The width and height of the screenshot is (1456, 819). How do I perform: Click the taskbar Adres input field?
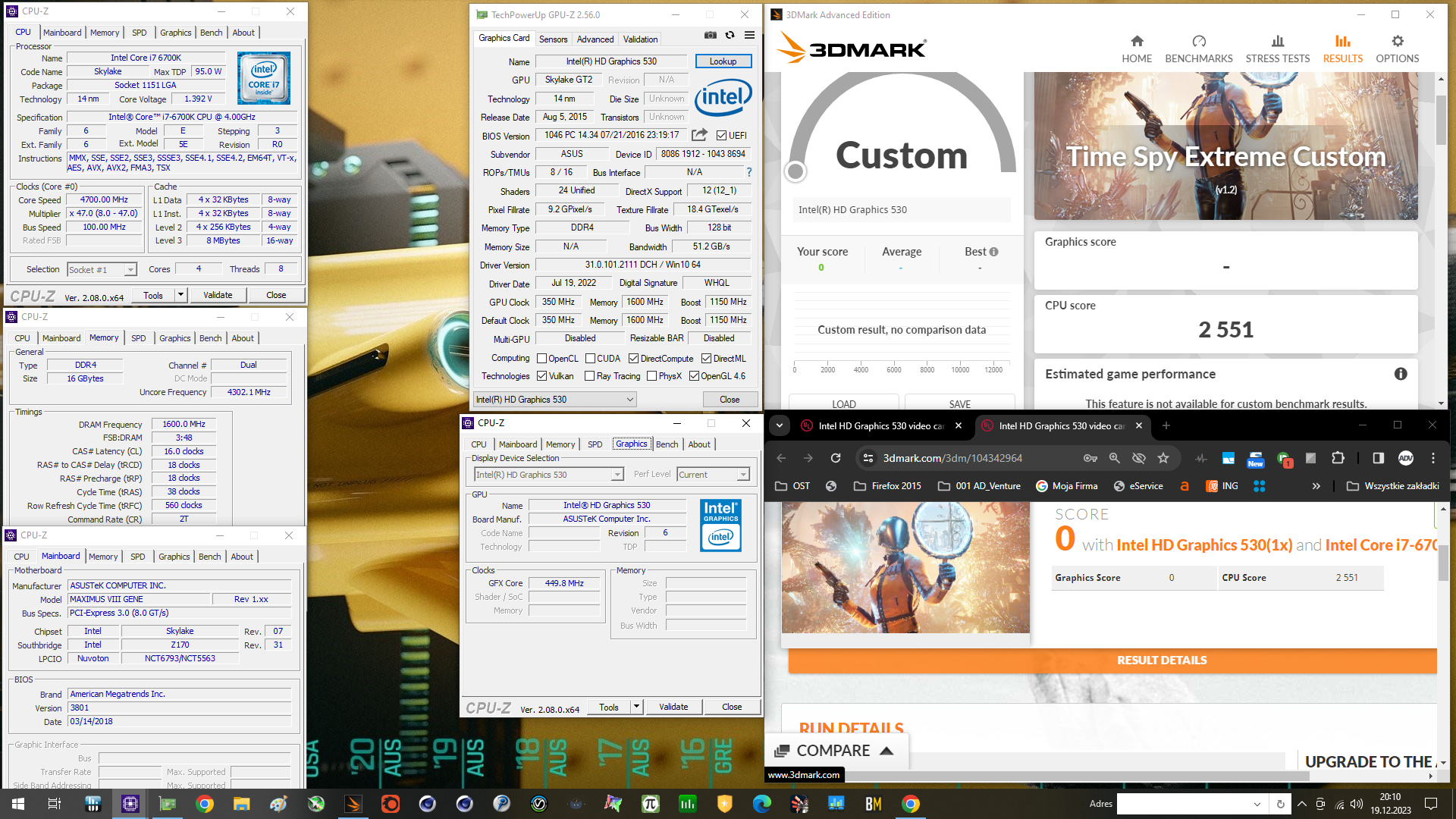[1183, 804]
